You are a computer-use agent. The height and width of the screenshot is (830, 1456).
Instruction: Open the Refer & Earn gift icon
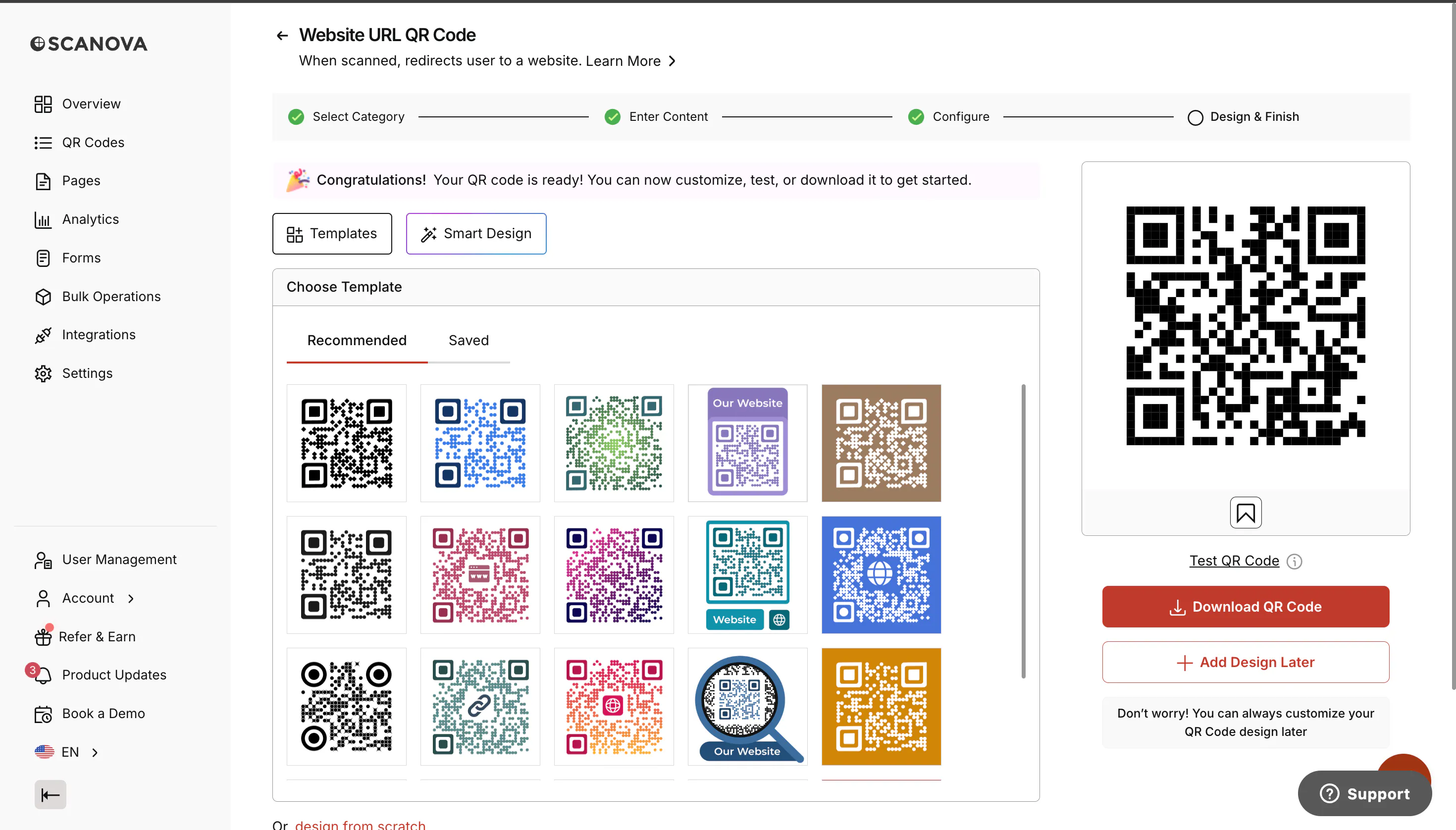tap(43, 637)
